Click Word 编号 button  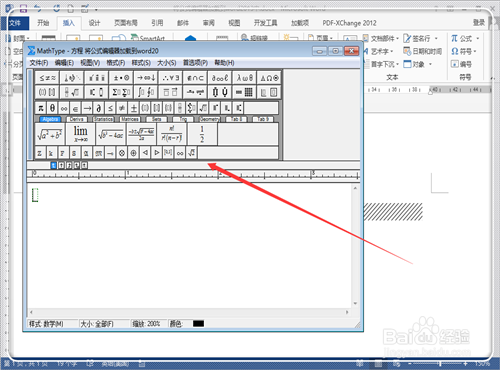[462, 64]
